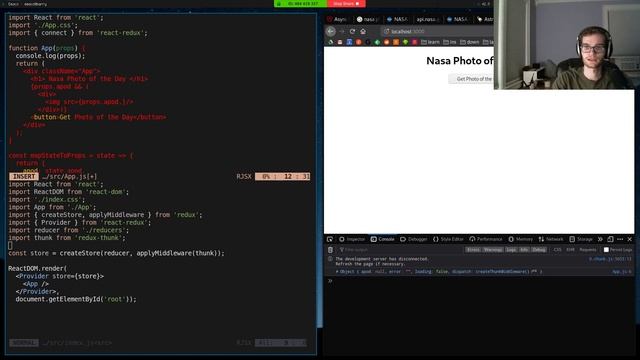Switch to the Network devtools tab
This screenshot has width=640, height=360.
[x=551, y=239]
